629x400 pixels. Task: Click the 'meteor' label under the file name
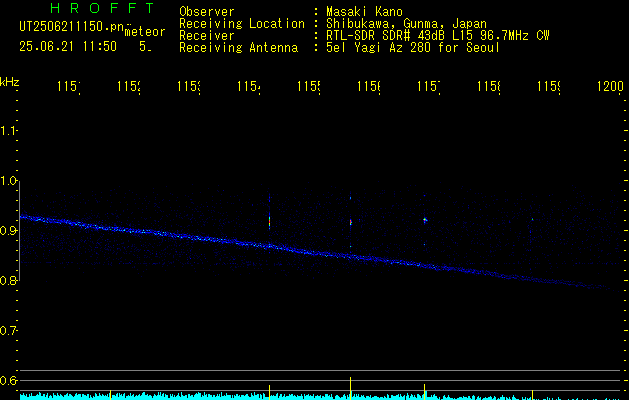pyautogui.click(x=145, y=32)
